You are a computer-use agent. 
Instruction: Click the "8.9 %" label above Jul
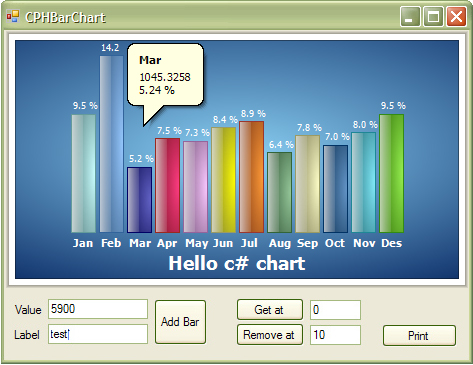tap(253, 114)
